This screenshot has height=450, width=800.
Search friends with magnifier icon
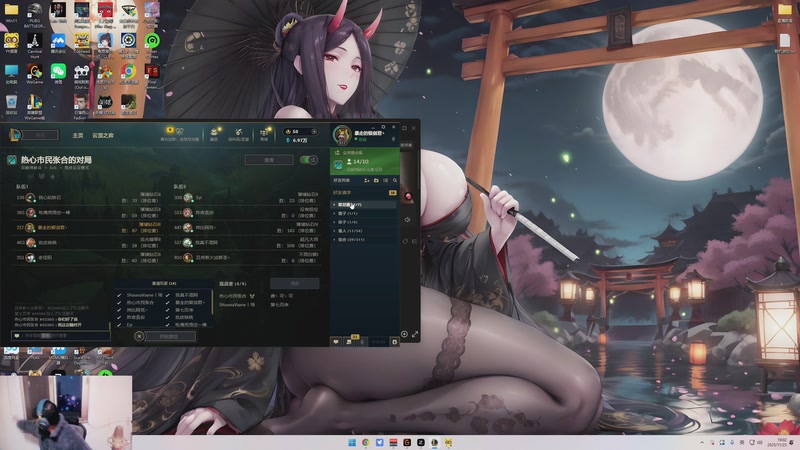[394, 181]
